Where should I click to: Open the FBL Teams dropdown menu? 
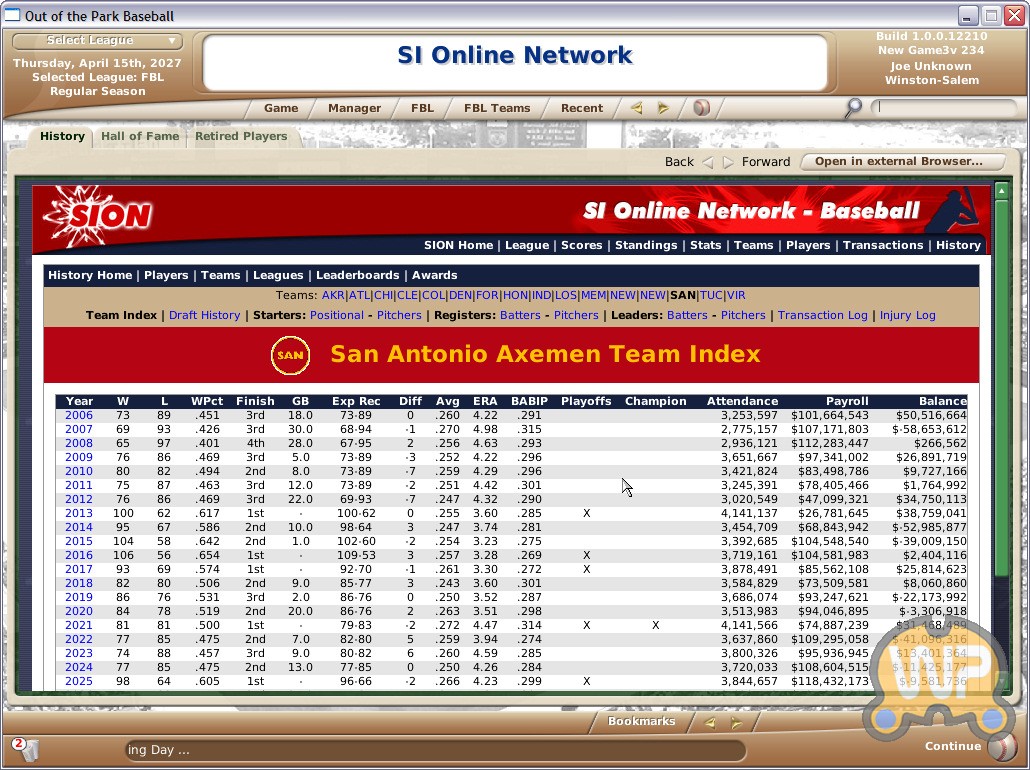pyautogui.click(x=497, y=108)
